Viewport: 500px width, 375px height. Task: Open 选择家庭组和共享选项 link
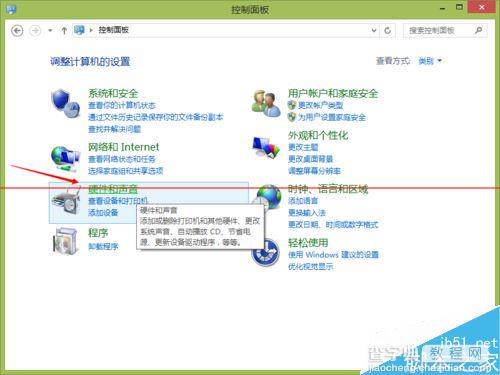tap(126, 171)
